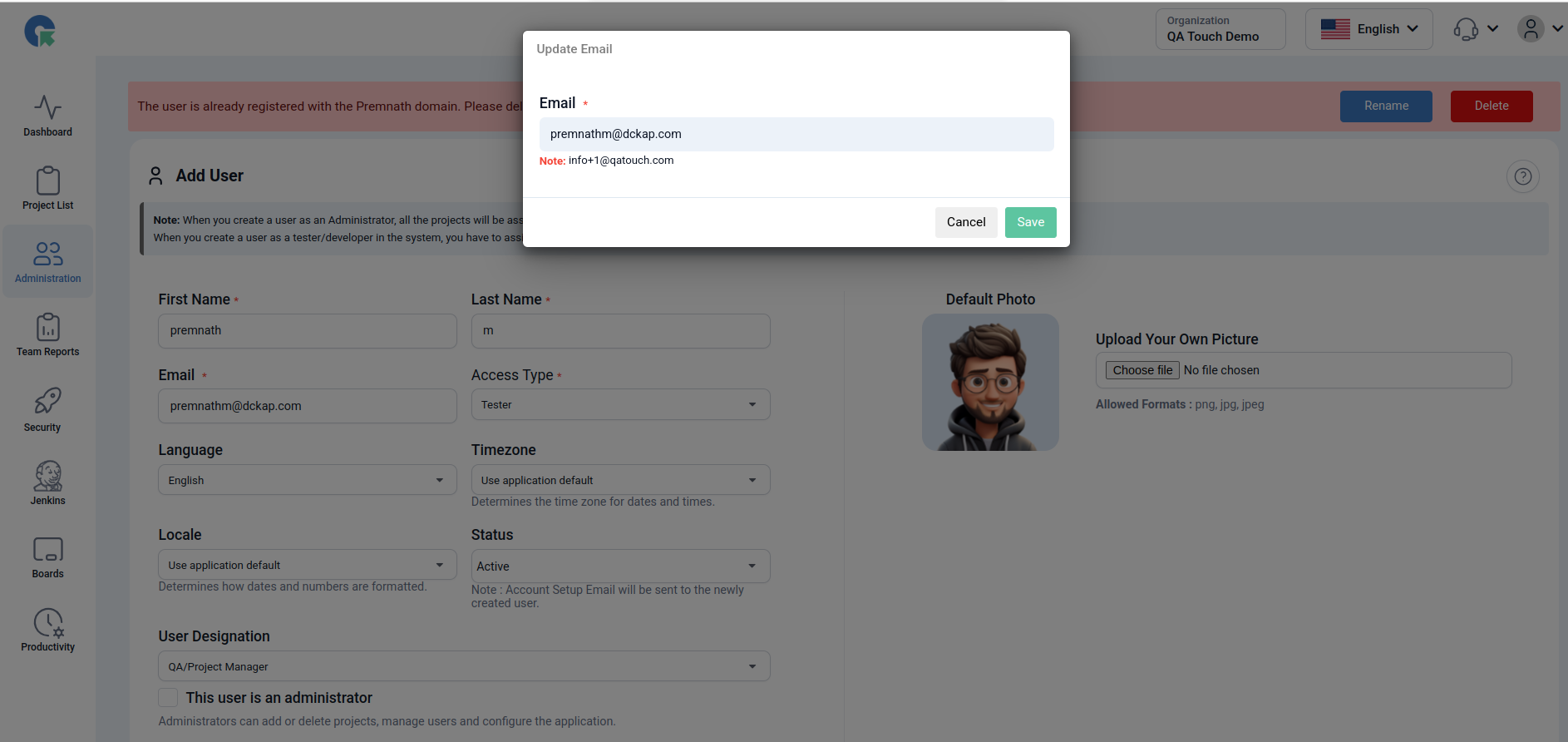Click the help question mark icon

click(x=1522, y=176)
